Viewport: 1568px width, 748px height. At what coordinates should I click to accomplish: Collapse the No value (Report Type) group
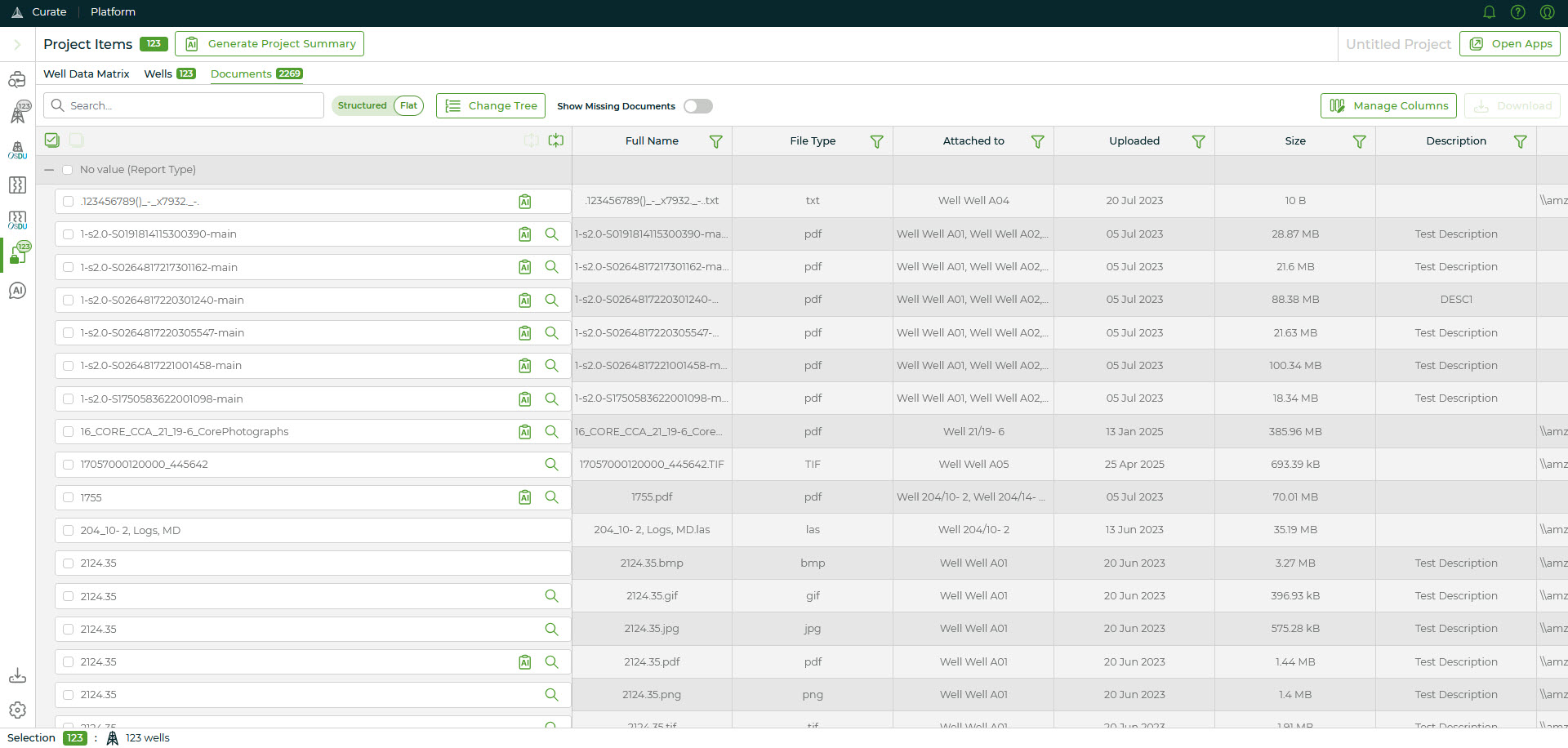(x=49, y=170)
